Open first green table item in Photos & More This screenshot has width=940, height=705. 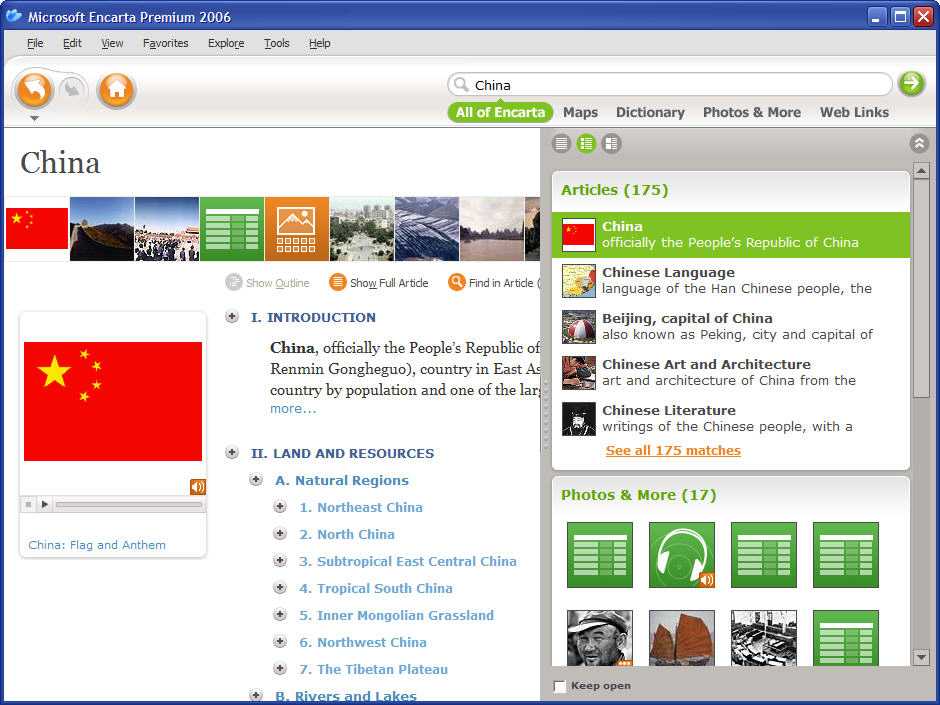pyautogui.click(x=599, y=555)
